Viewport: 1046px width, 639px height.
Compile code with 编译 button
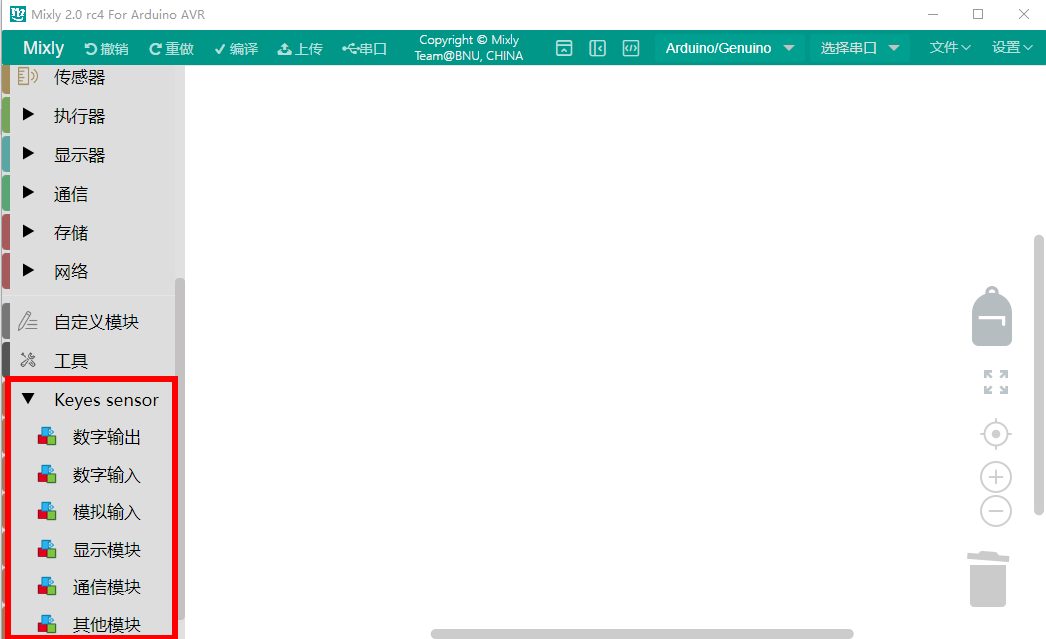[x=236, y=49]
